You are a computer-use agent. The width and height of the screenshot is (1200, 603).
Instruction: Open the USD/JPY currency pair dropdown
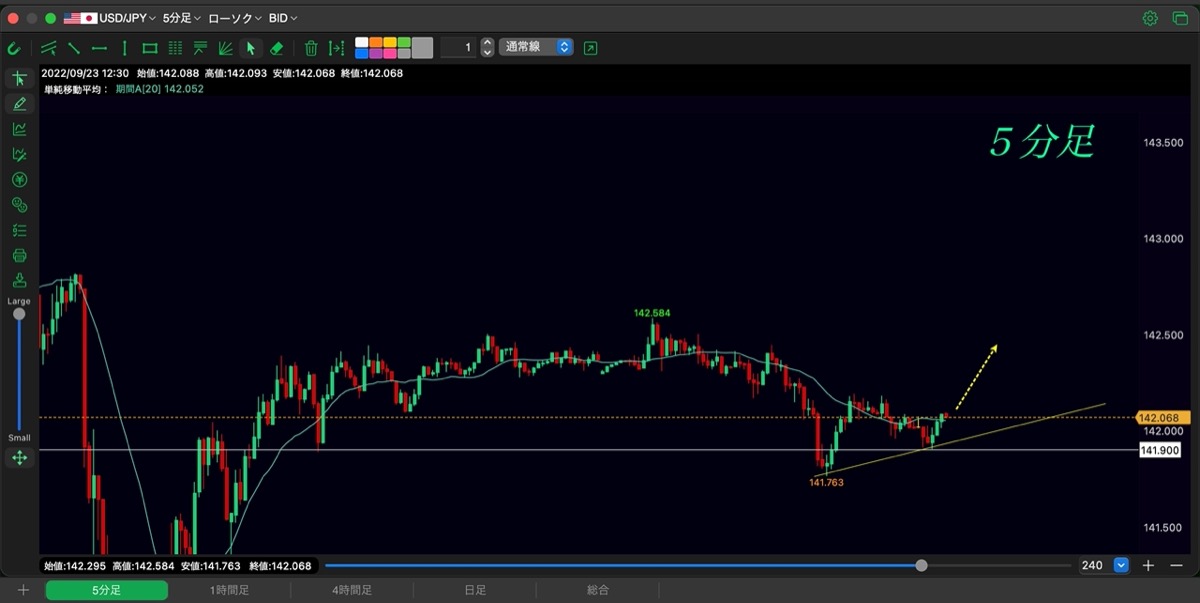pos(109,18)
